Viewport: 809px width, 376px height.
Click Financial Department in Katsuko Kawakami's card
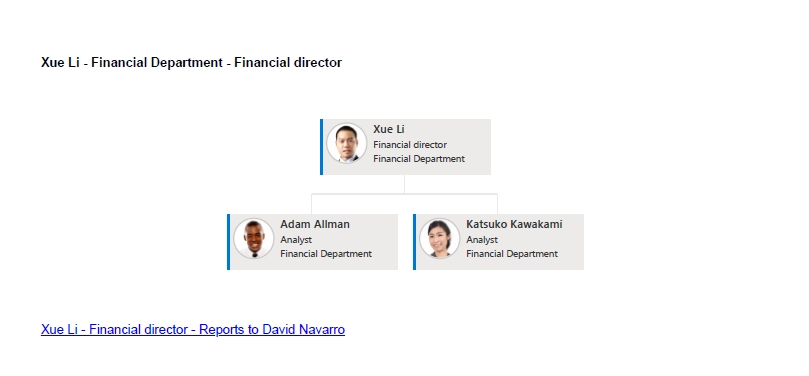(x=512, y=254)
